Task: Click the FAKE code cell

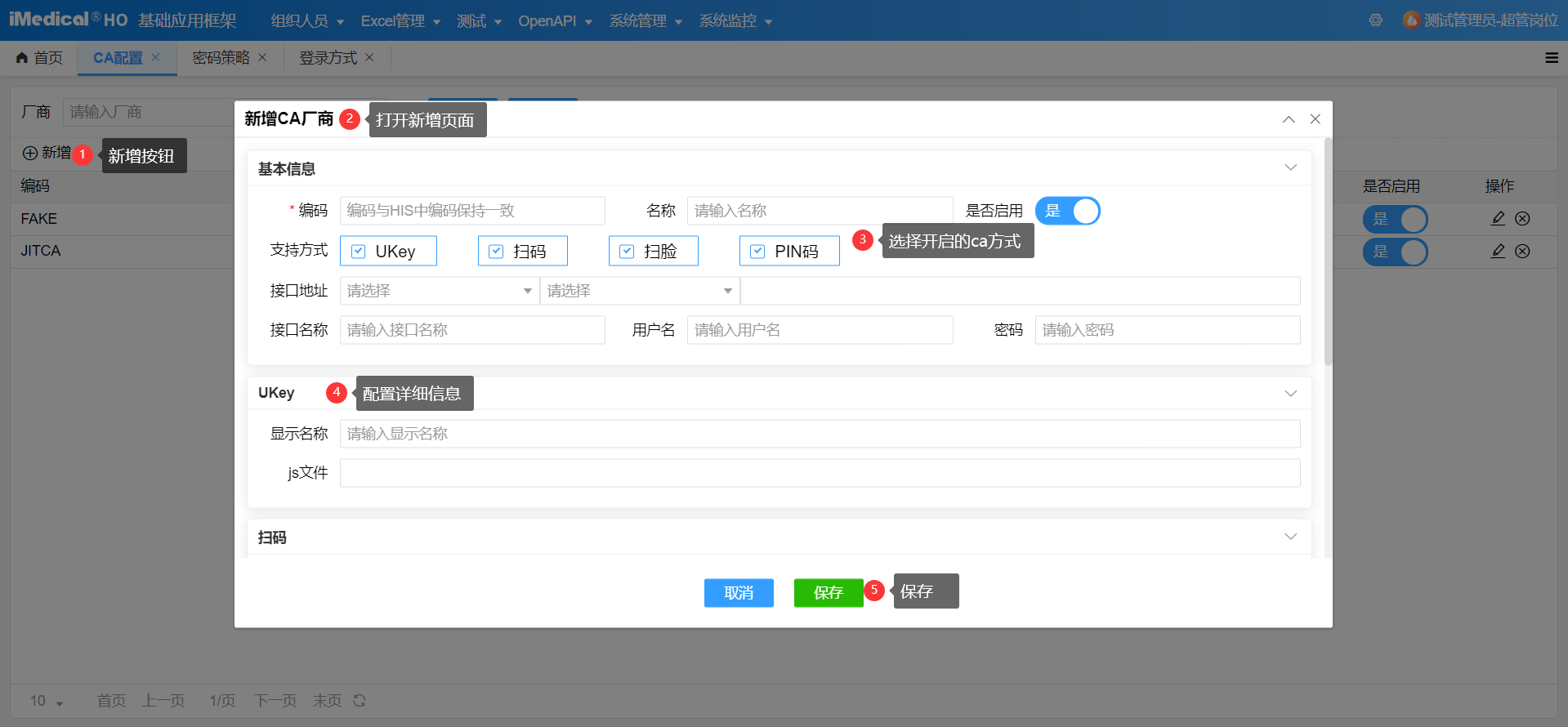Action: tap(39, 219)
